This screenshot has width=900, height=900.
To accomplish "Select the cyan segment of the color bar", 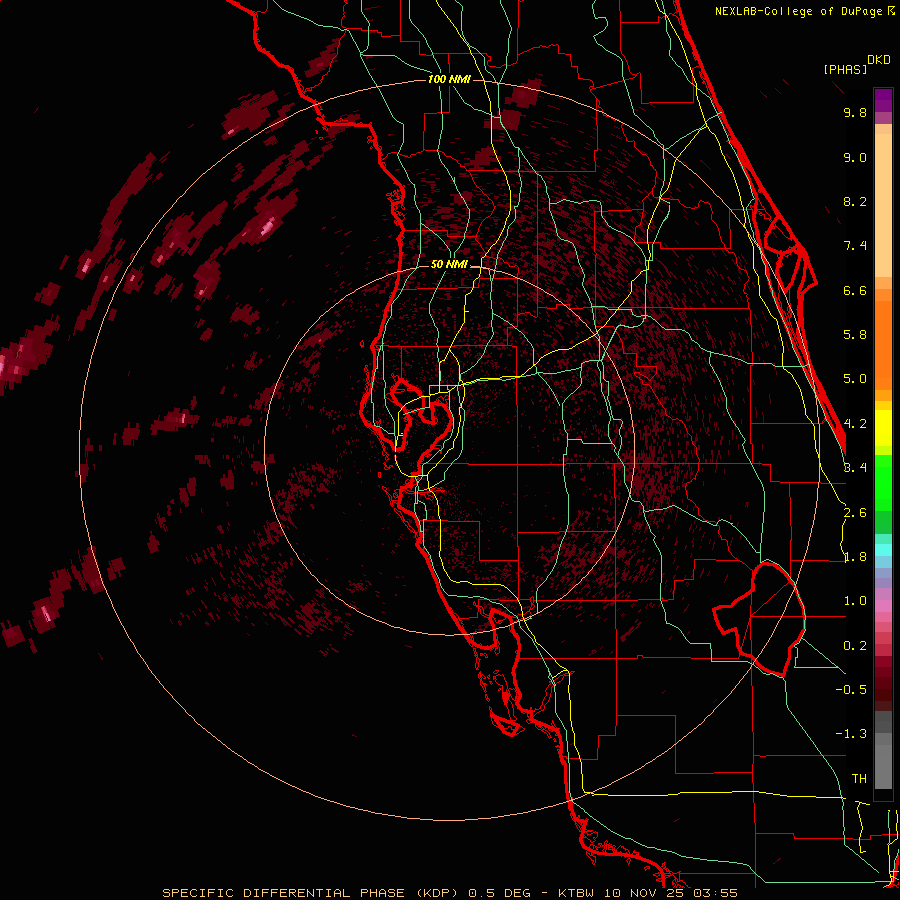I will [883, 550].
